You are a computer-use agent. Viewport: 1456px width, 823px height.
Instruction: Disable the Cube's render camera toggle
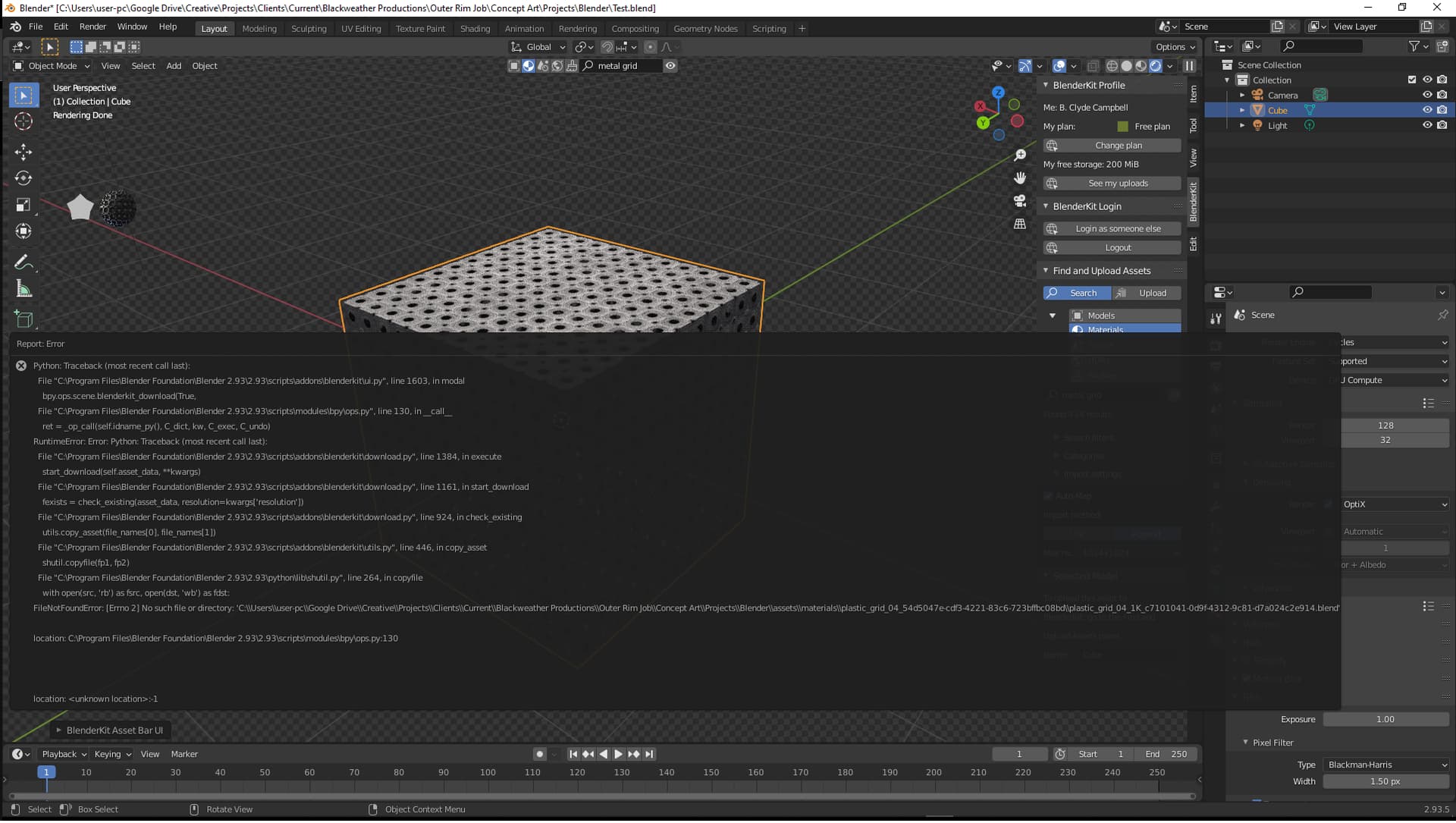(1443, 110)
